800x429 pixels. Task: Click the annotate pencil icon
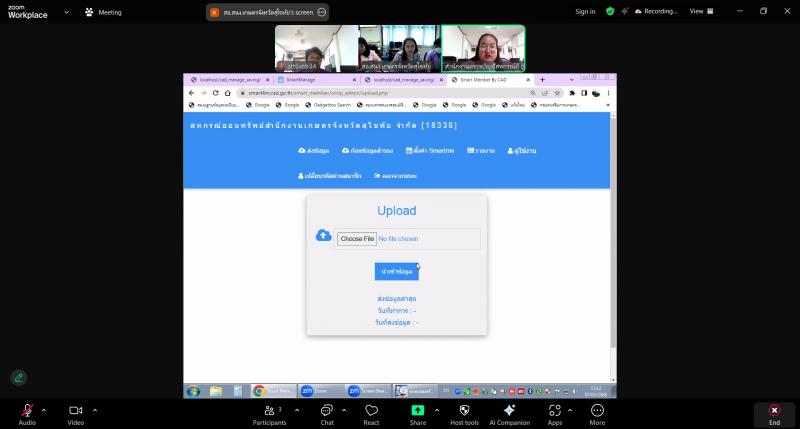(x=19, y=378)
